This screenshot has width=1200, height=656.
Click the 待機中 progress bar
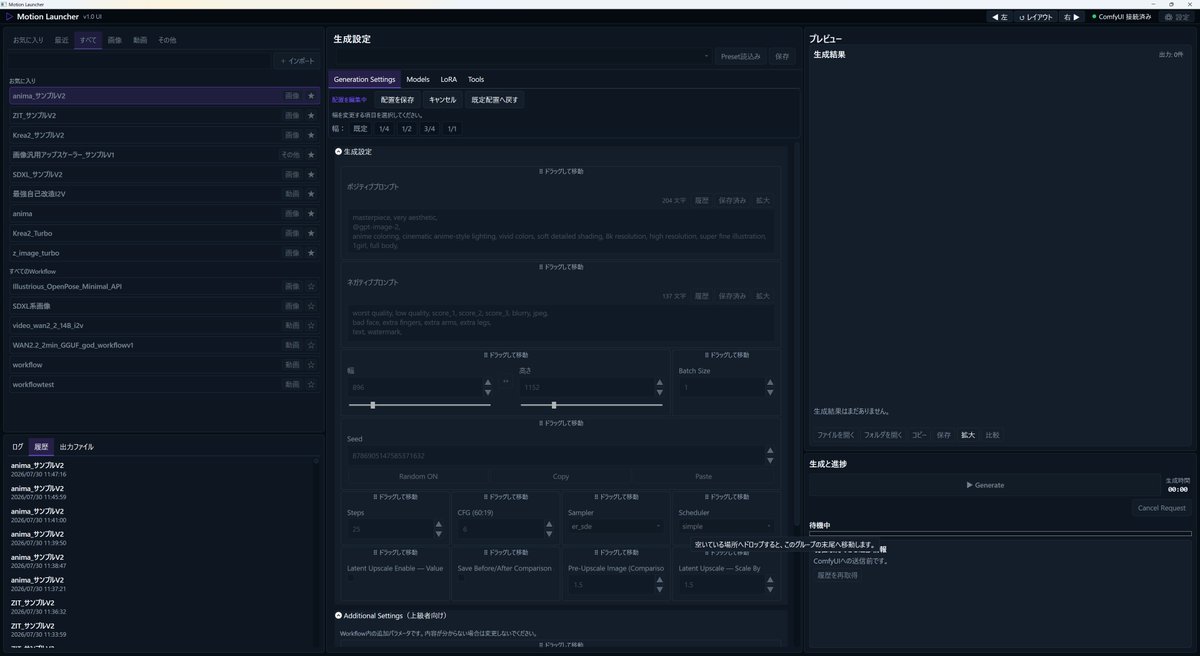click(1000, 534)
